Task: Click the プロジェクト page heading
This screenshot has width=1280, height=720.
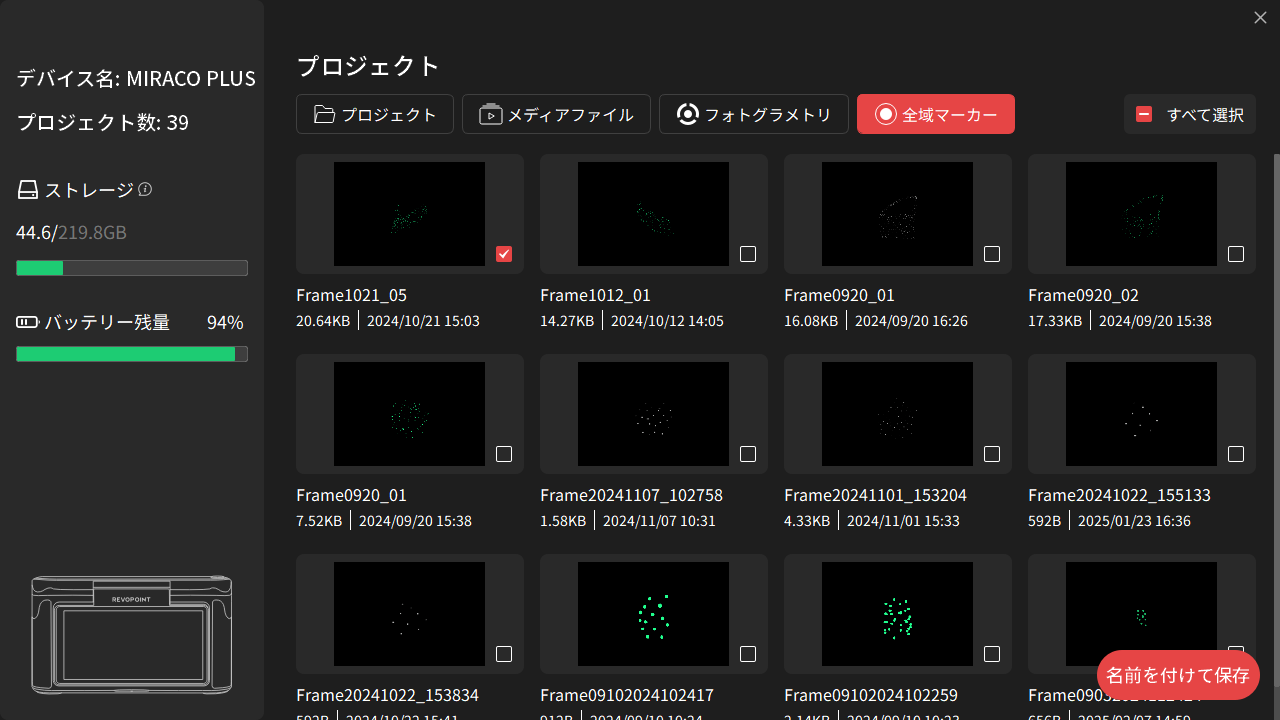Action: [368, 66]
